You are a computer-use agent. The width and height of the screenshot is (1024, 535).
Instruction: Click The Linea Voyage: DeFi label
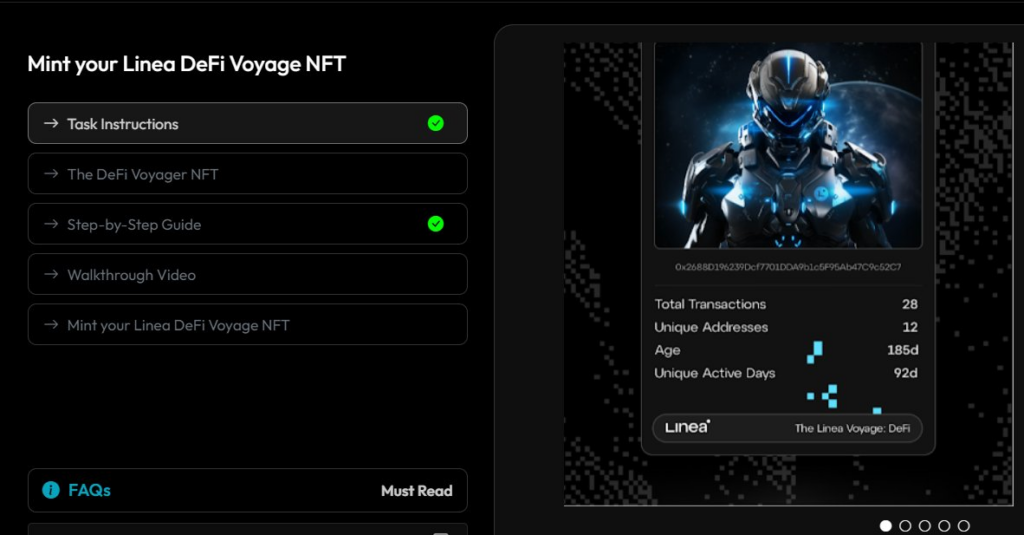(852, 429)
